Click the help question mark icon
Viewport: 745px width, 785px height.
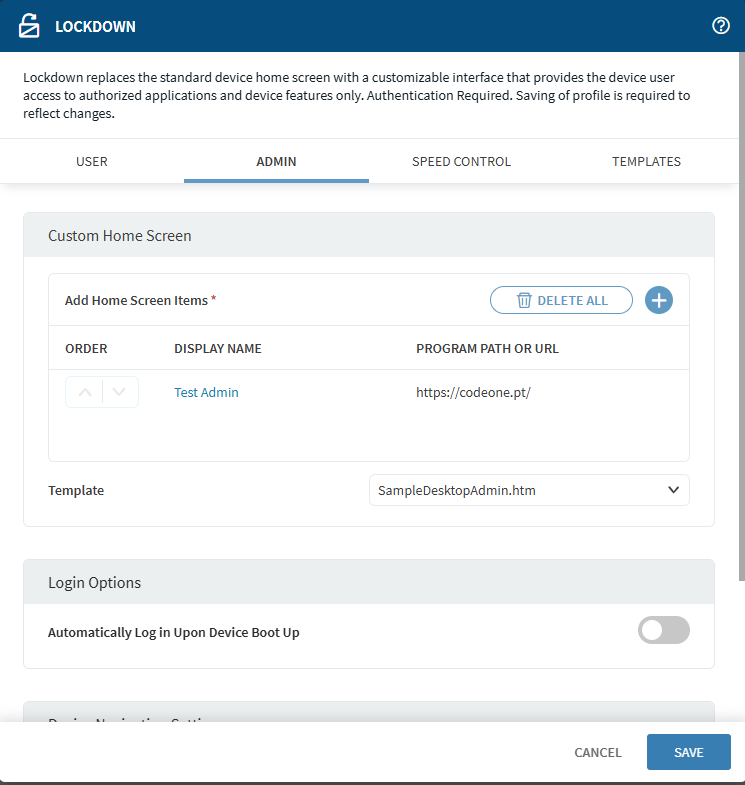pos(720,26)
